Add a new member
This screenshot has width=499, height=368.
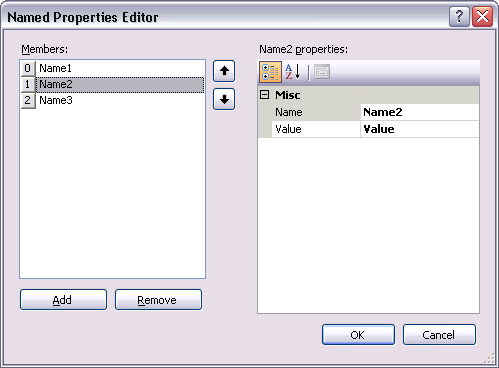click(63, 300)
